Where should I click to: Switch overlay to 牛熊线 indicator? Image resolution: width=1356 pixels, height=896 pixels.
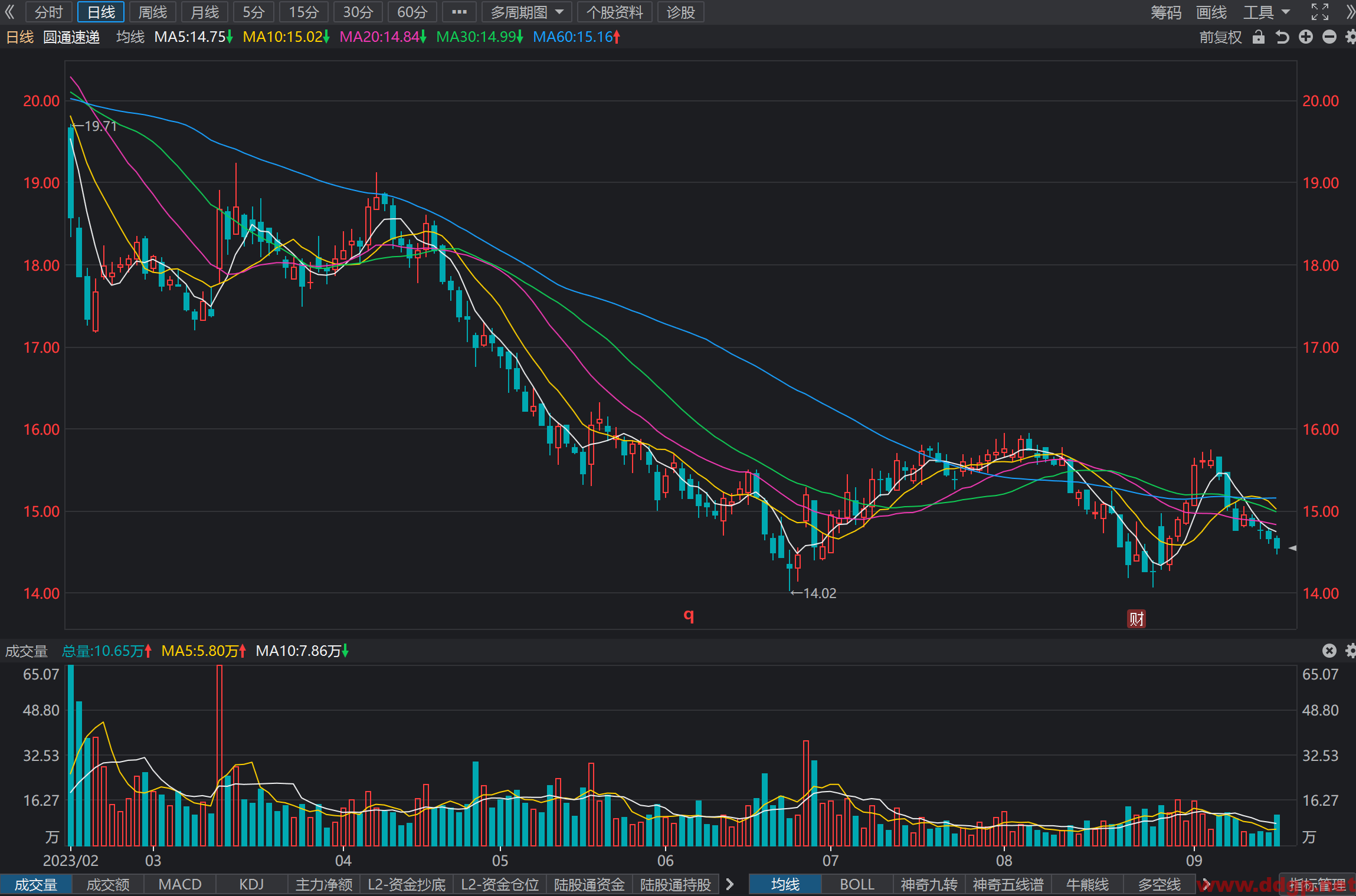[1087, 884]
